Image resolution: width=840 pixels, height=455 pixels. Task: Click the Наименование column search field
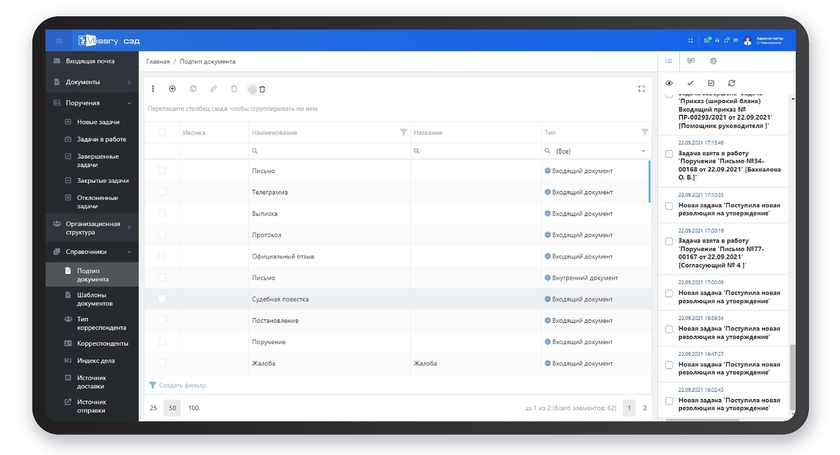[330, 151]
